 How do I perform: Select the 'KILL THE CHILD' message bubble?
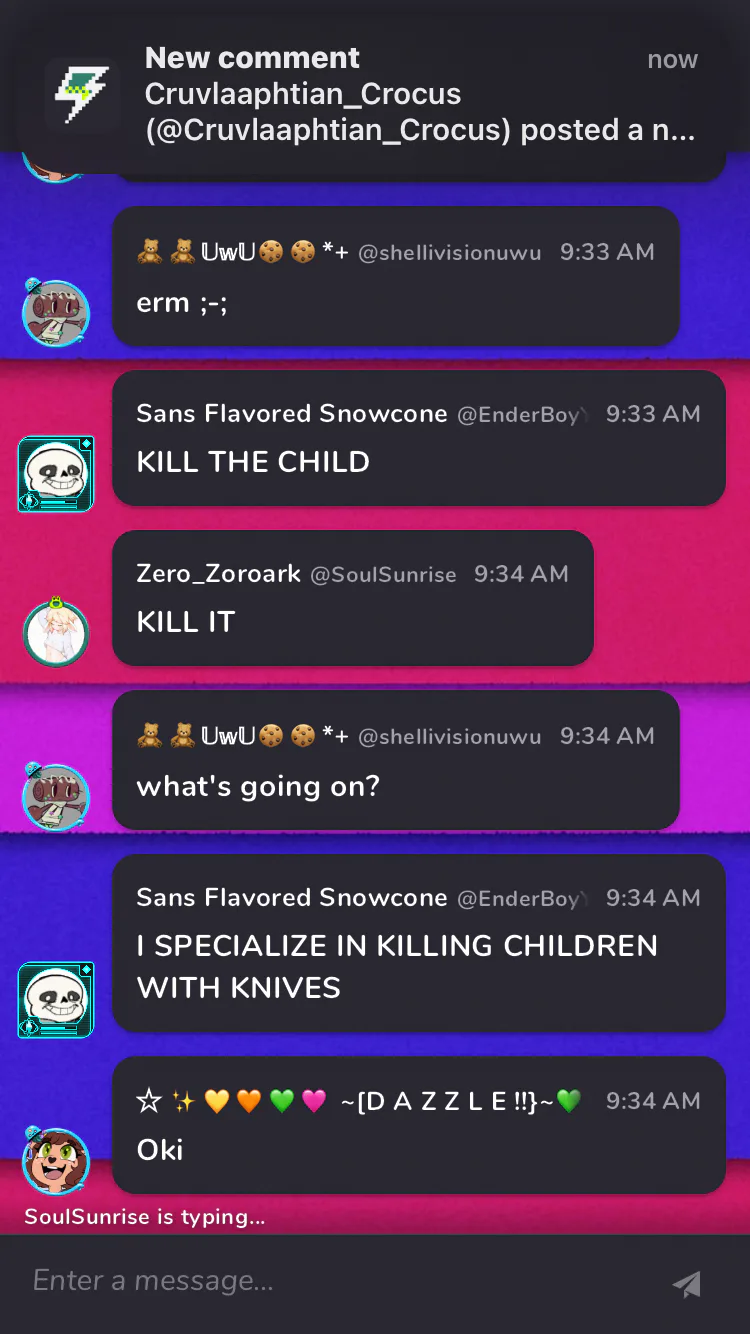point(419,438)
